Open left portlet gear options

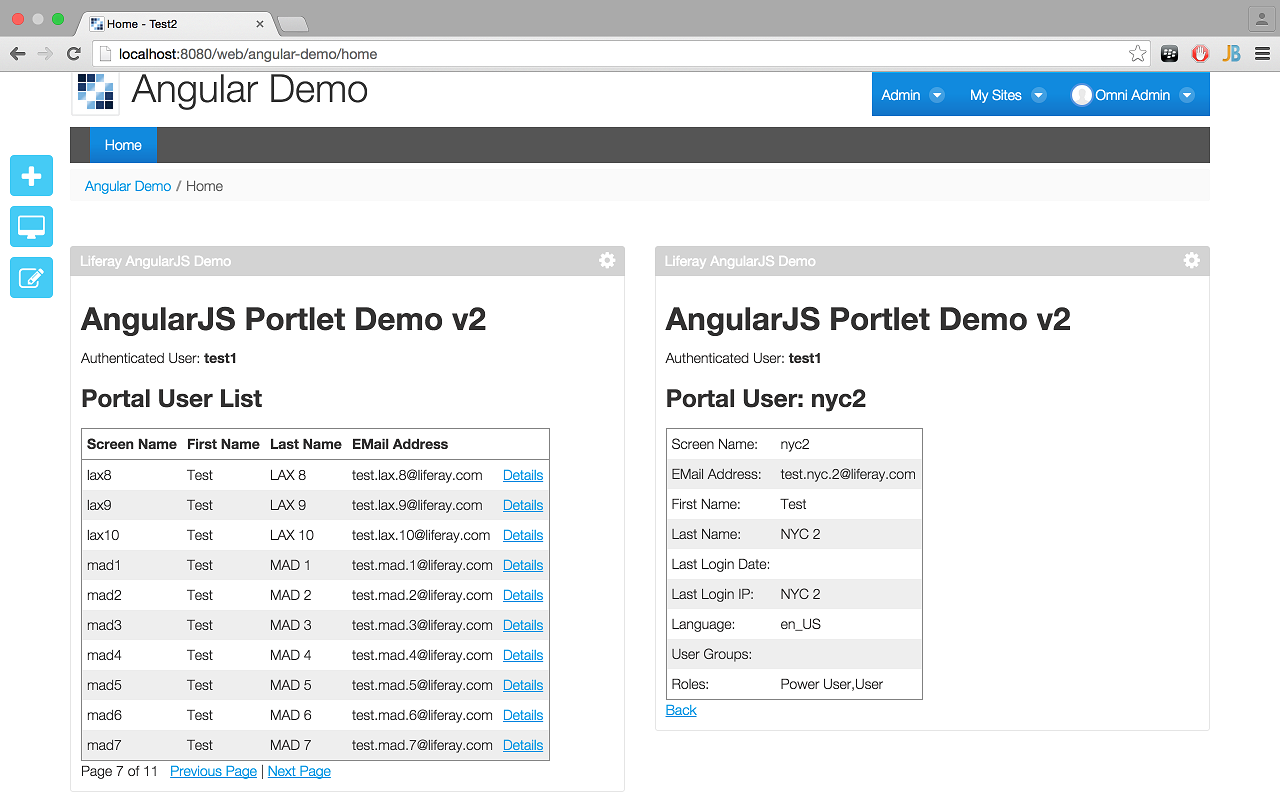point(607,260)
